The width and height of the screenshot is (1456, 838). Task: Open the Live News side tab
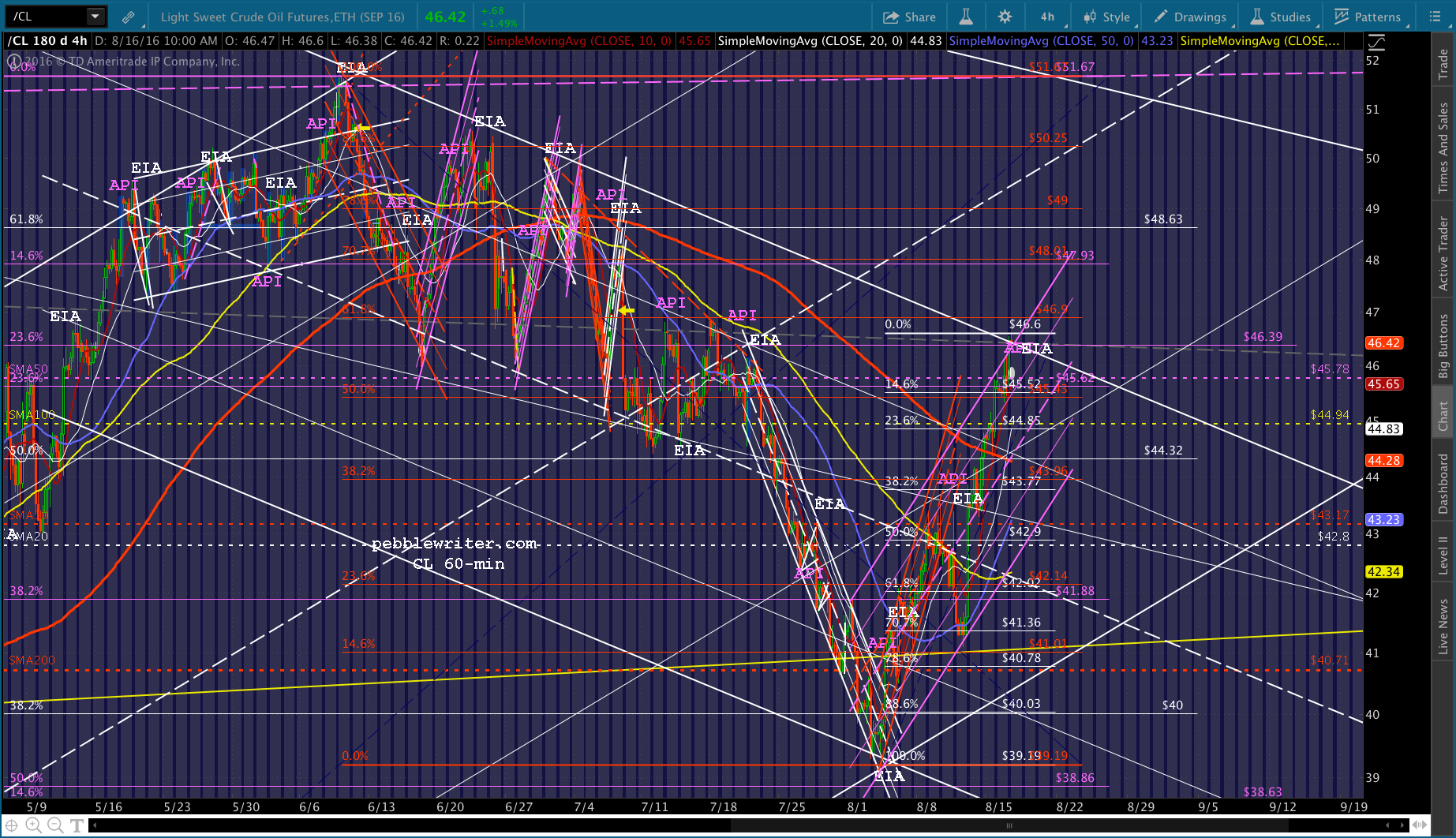pyautogui.click(x=1443, y=627)
